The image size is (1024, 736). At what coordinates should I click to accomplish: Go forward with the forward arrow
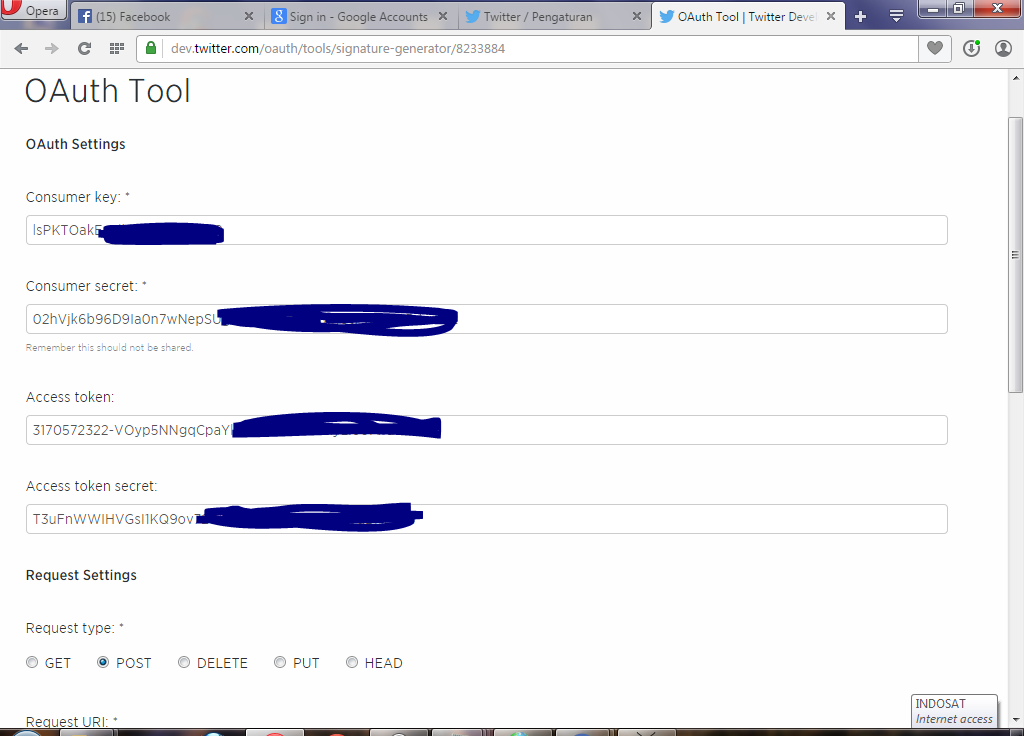[52, 48]
